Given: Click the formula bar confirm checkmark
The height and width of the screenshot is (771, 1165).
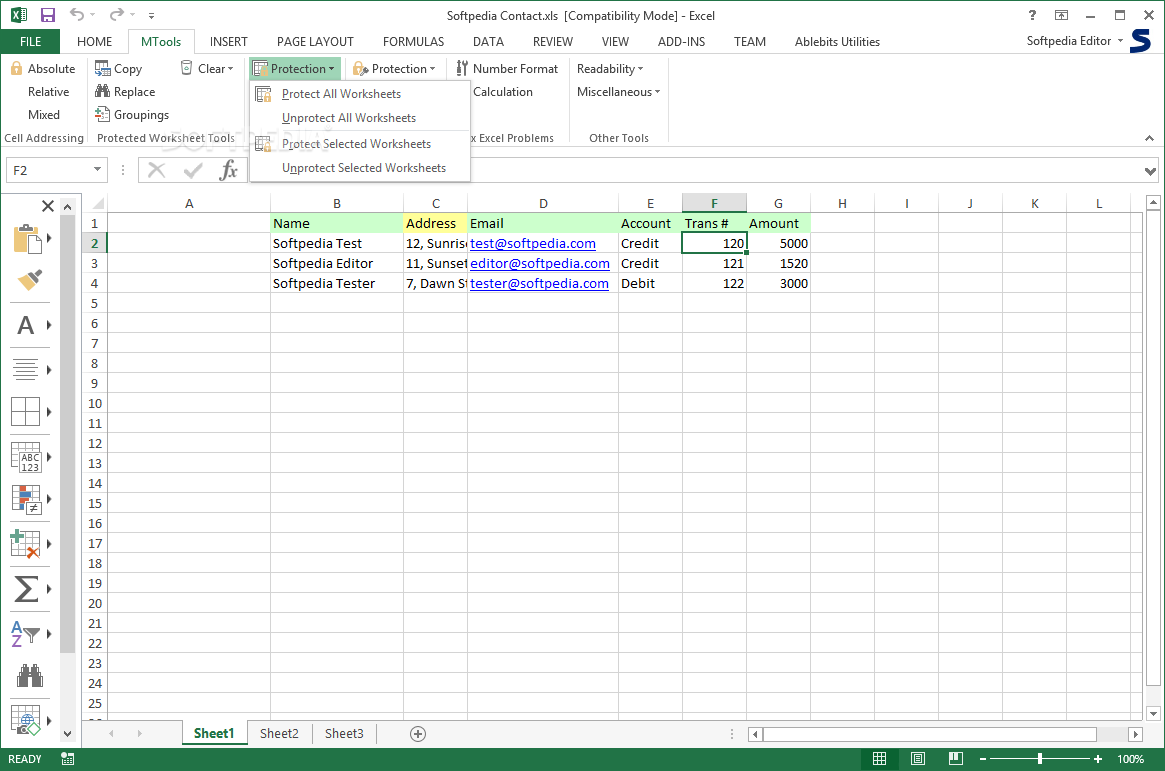Looking at the screenshot, I should coord(192,170).
